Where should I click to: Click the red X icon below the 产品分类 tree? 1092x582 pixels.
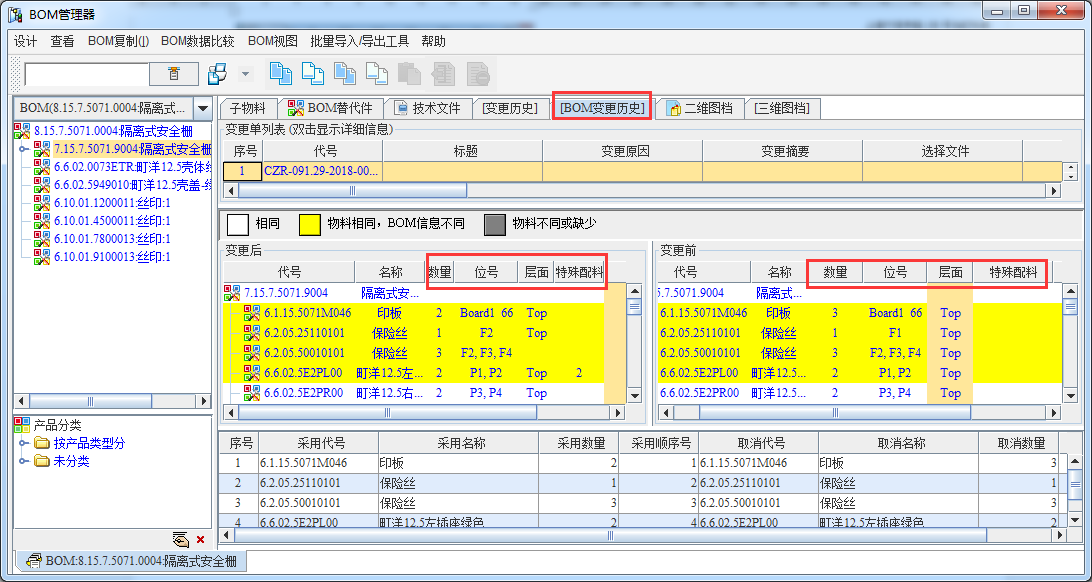coord(200,539)
